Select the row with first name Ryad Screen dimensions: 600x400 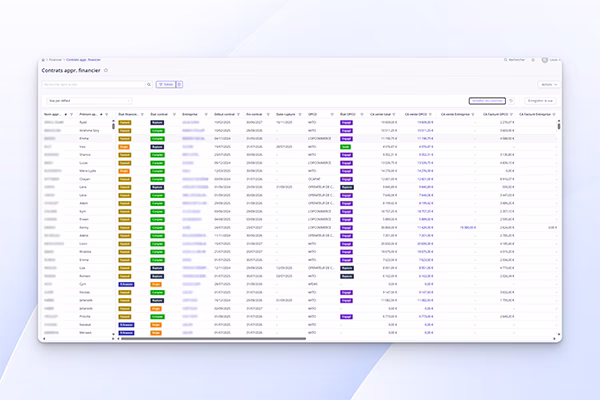tap(300, 122)
